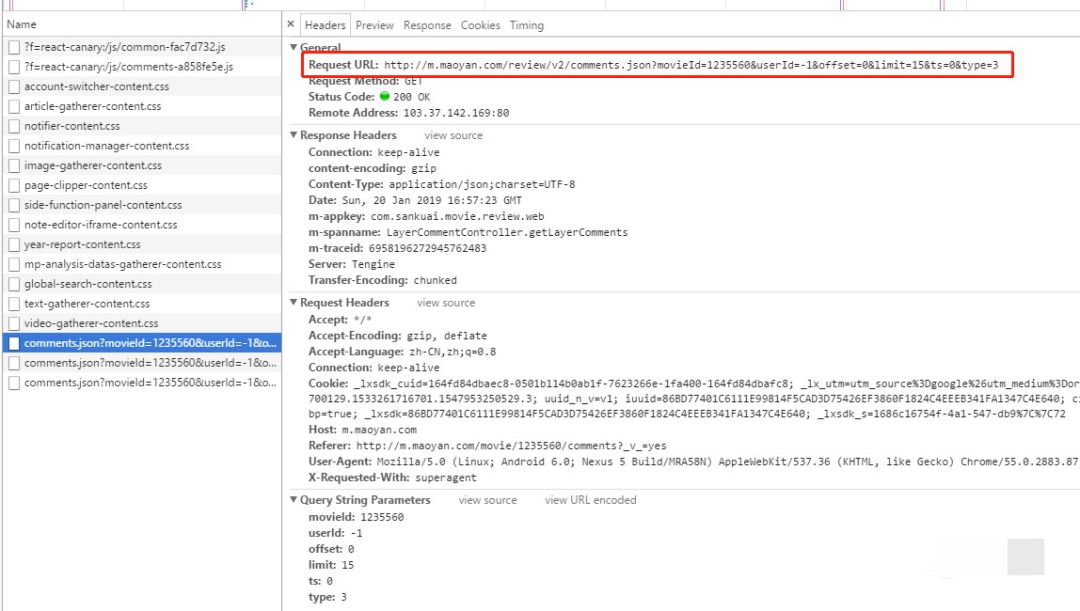The width and height of the screenshot is (1080, 611).
Task: Select text-gatherer-content.css request
Action: (x=141, y=304)
